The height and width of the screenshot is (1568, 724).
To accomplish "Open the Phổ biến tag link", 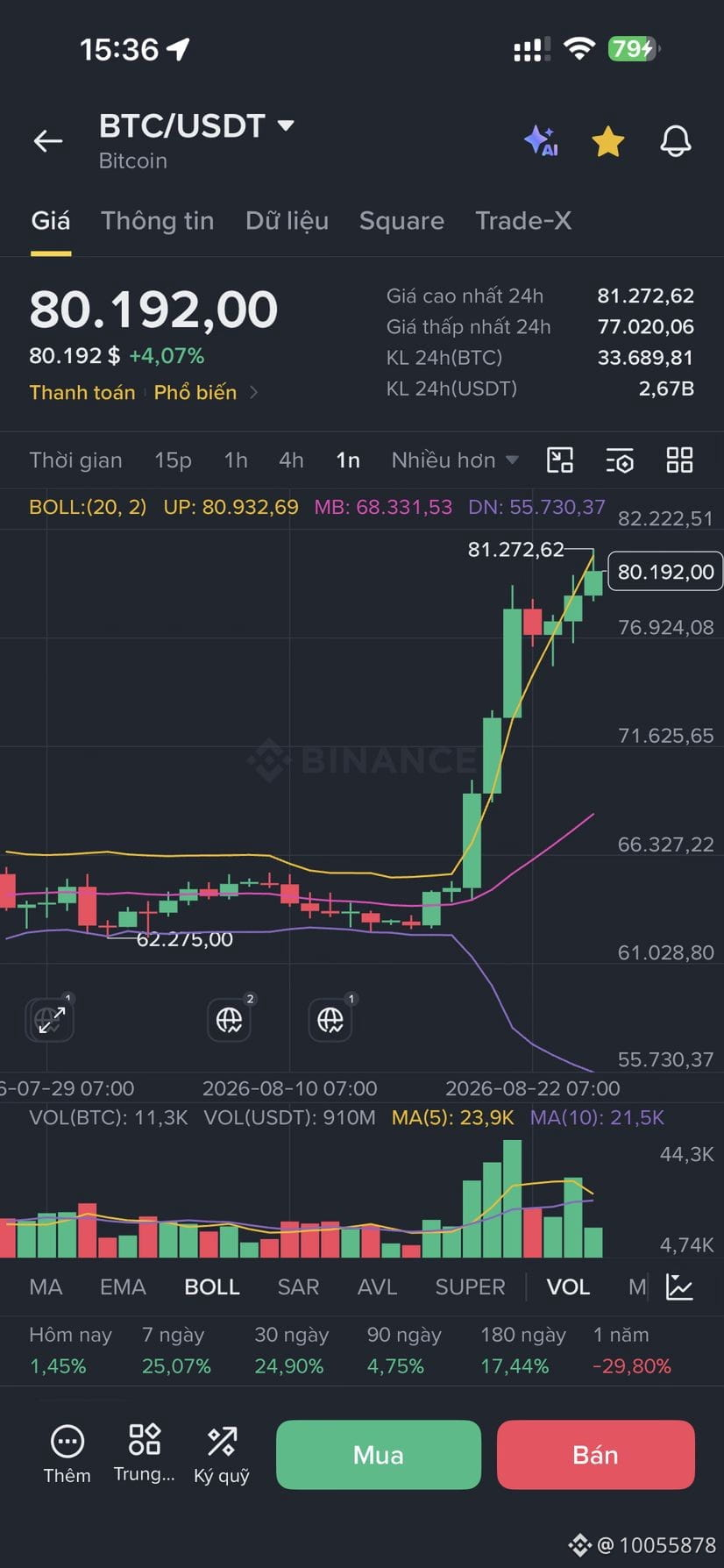I will tap(195, 392).
